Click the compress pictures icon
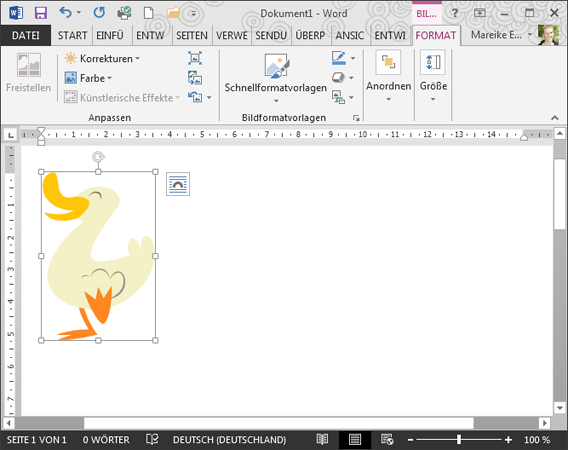This screenshot has width=568, height=450. click(x=195, y=58)
